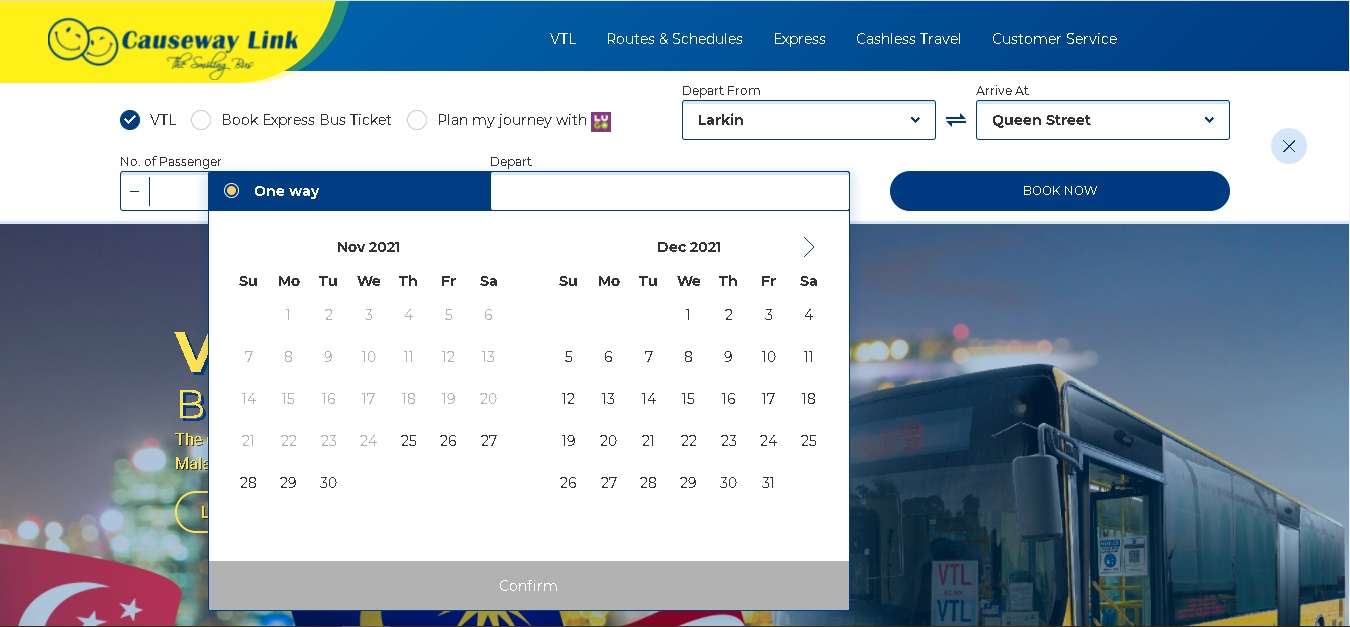
Task: Click the LUGO journey planner icon
Action: [x=601, y=121]
